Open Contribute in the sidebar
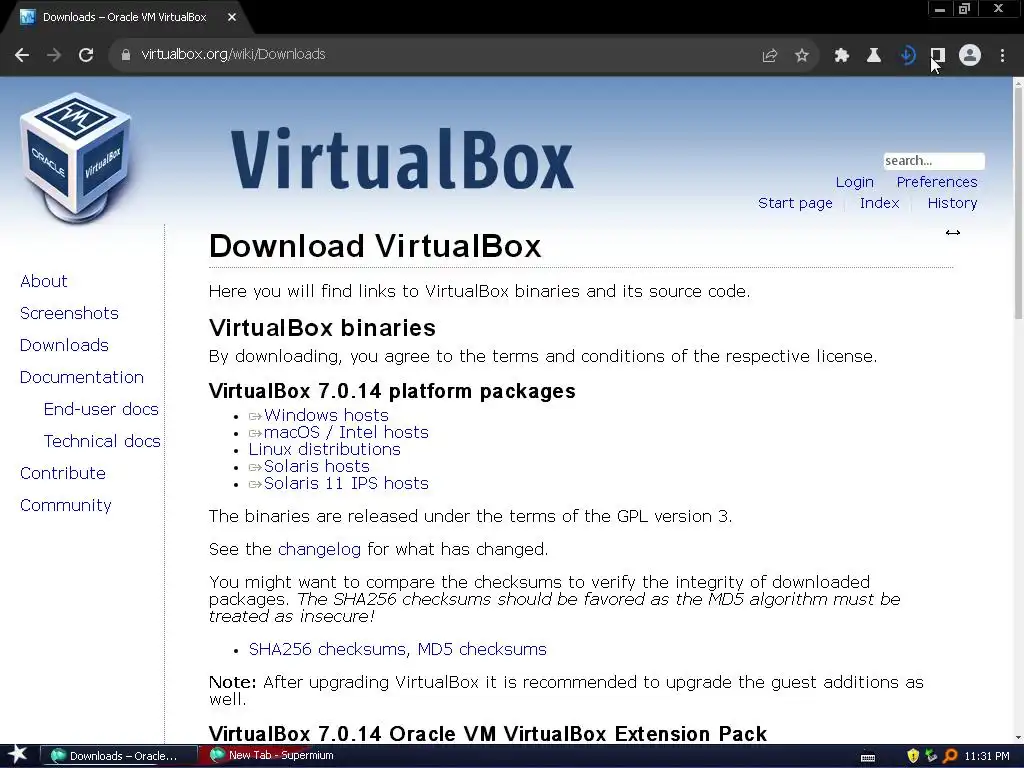This screenshot has width=1024, height=768. [x=63, y=473]
